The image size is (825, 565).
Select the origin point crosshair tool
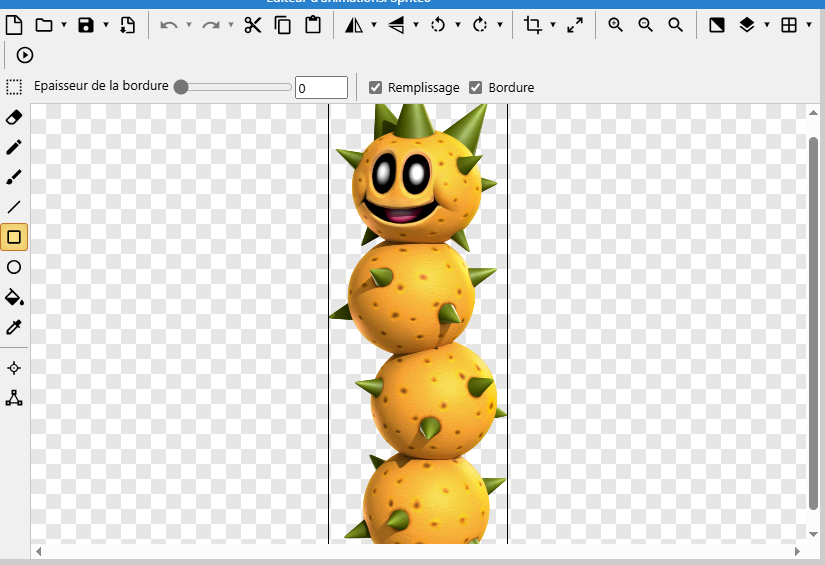(14, 368)
